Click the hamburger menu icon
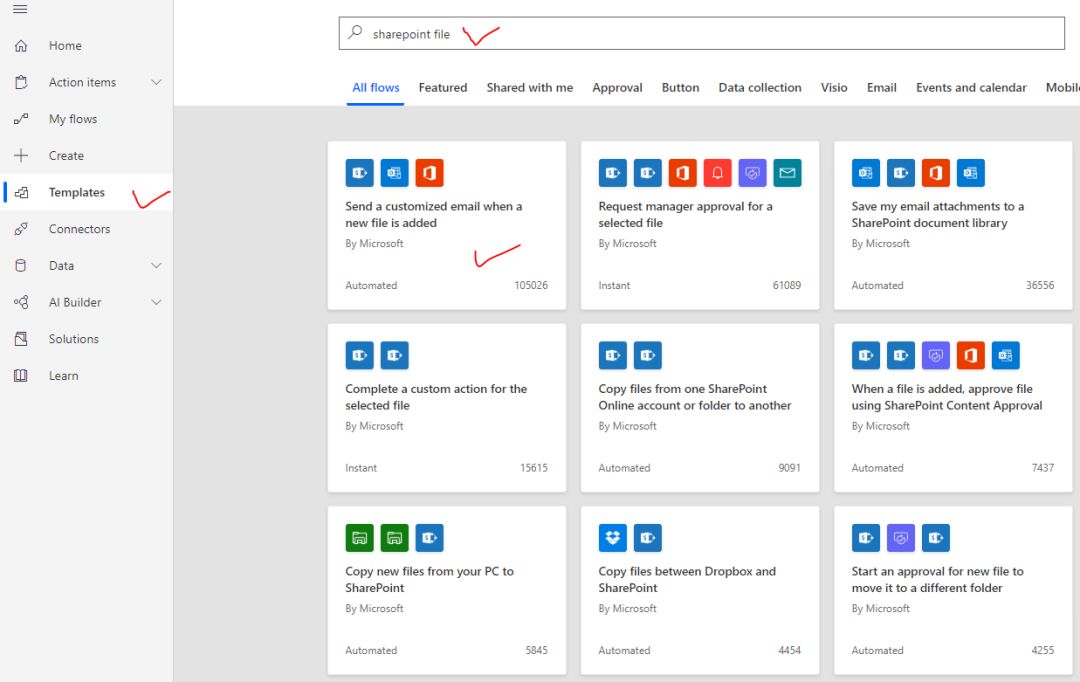The height and width of the screenshot is (682, 1080). (20, 9)
